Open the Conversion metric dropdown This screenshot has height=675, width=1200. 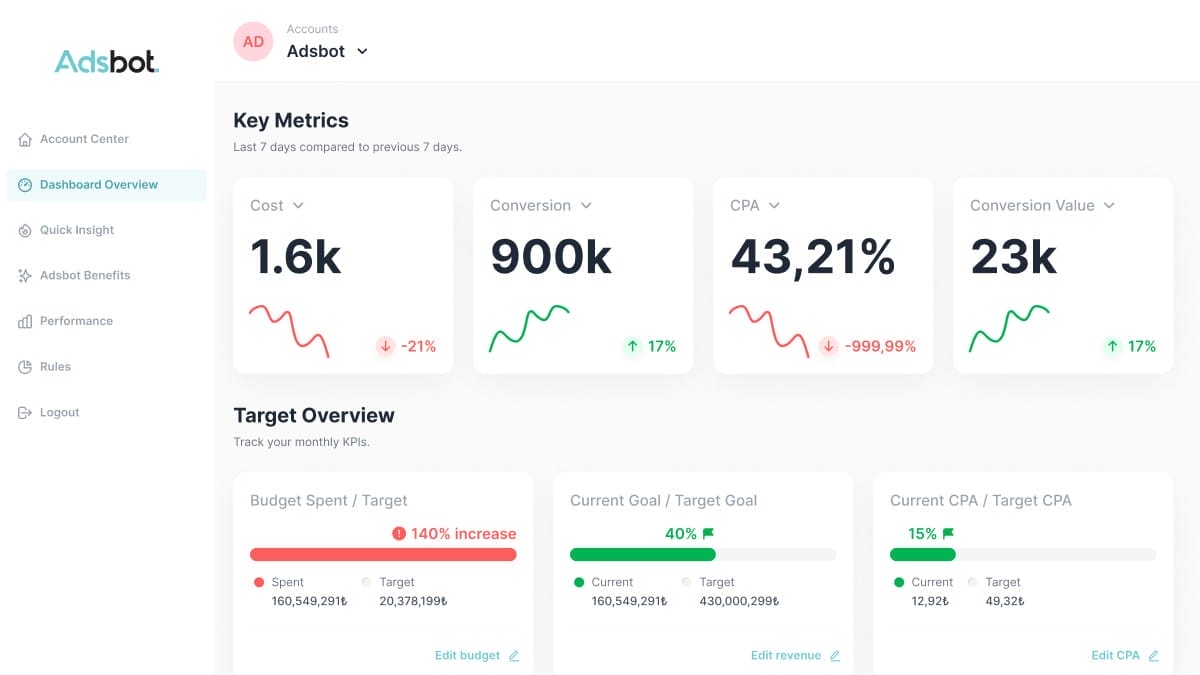click(x=586, y=206)
